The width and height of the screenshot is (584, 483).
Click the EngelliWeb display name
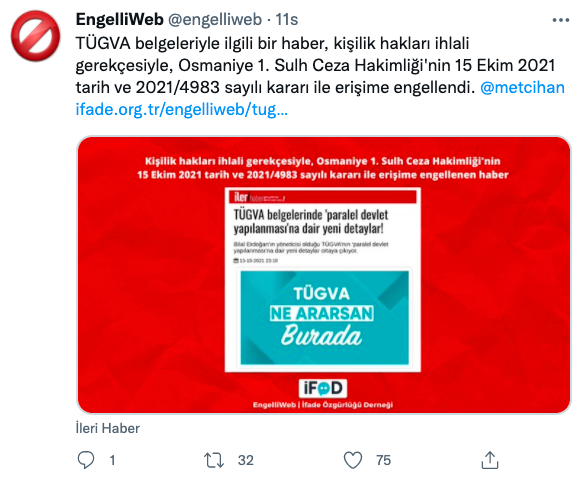click(120, 19)
